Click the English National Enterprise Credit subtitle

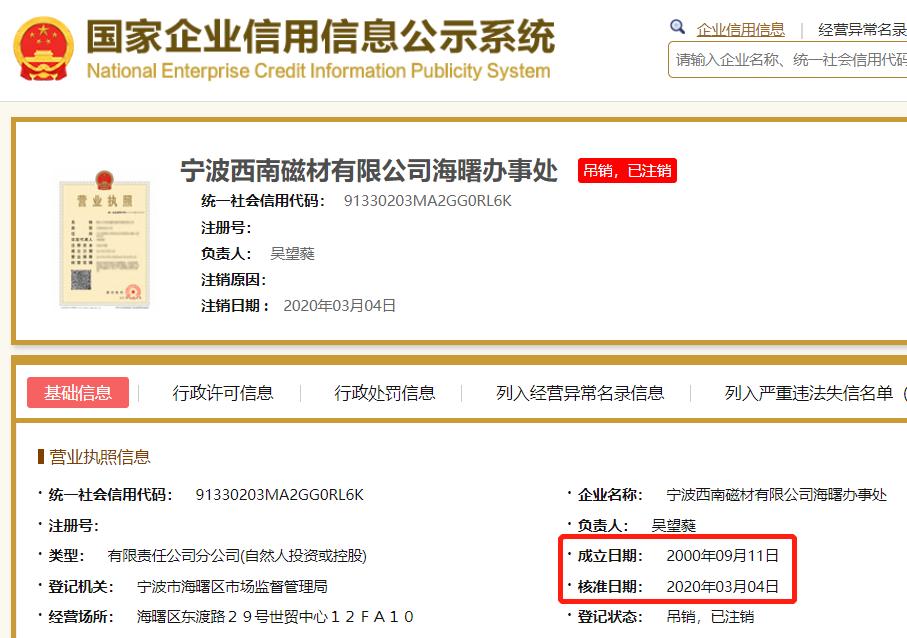click(318, 71)
